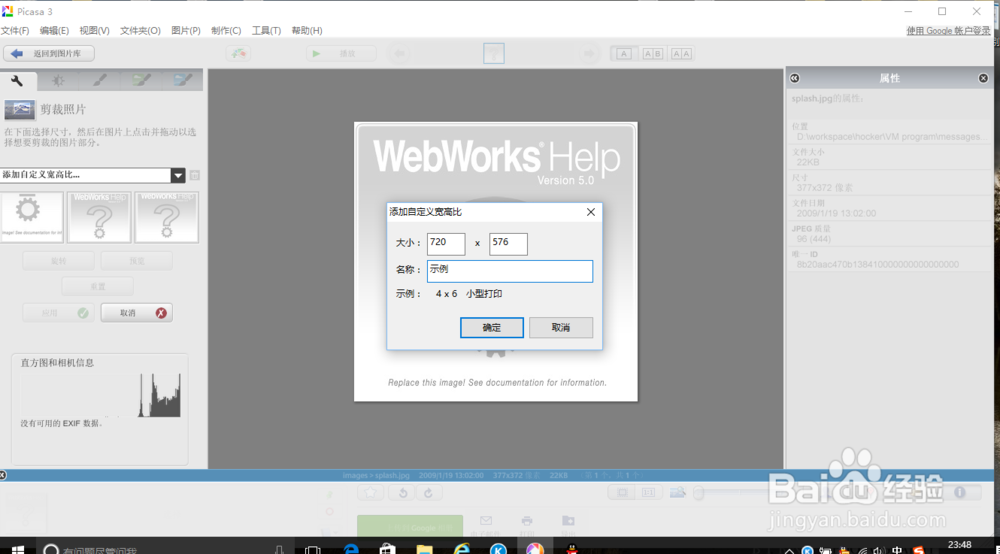Click the green Google upload button
The image size is (1000, 554).
pos(410,527)
